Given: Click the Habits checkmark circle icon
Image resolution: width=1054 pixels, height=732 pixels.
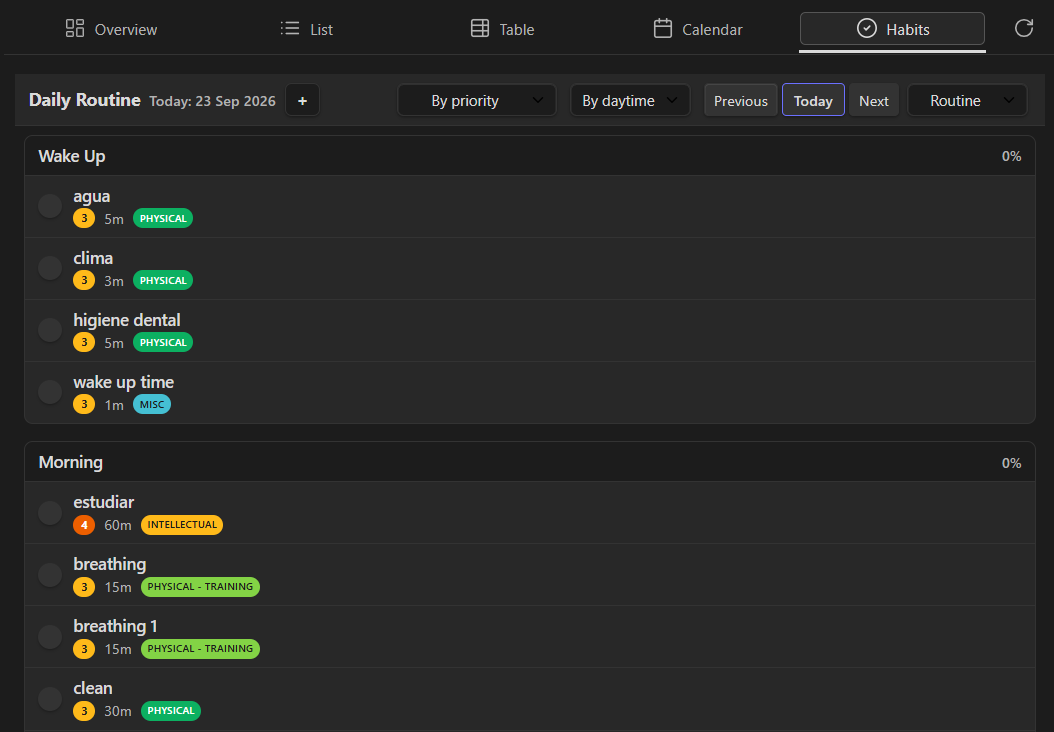Looking at the screenshot, I should [866, 28].
